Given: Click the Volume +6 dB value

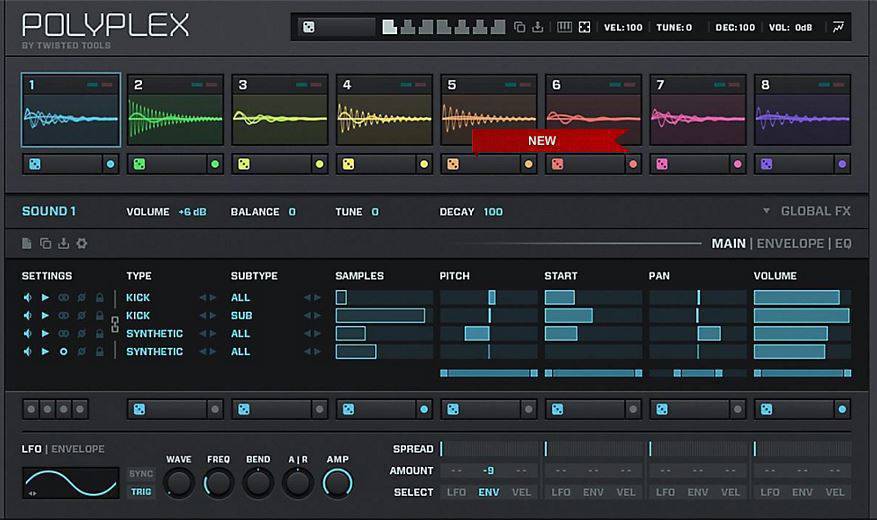Looking at the screenshot, I should (x=192, y=212).
